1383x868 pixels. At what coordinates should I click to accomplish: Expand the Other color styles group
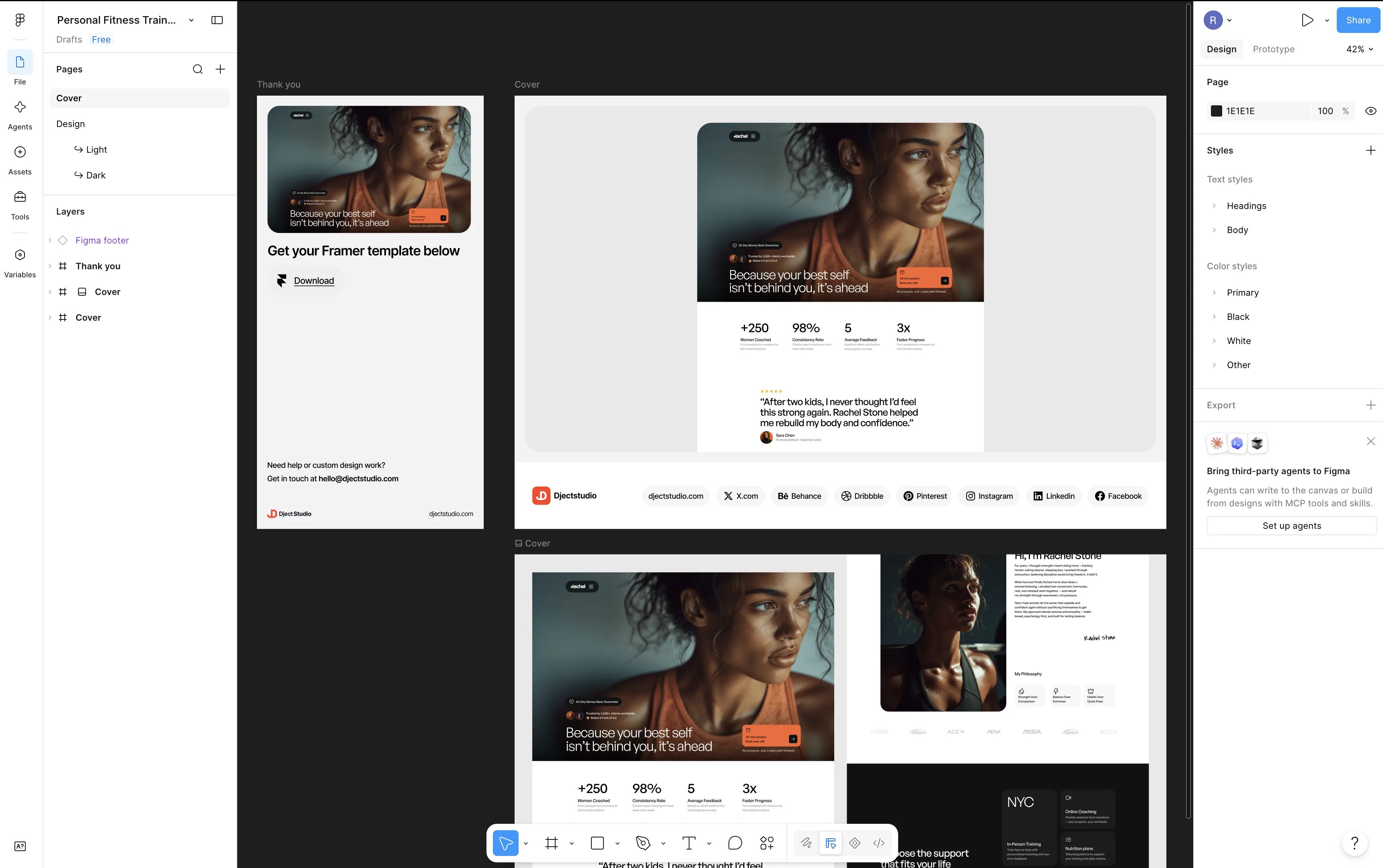[1214, 364]
